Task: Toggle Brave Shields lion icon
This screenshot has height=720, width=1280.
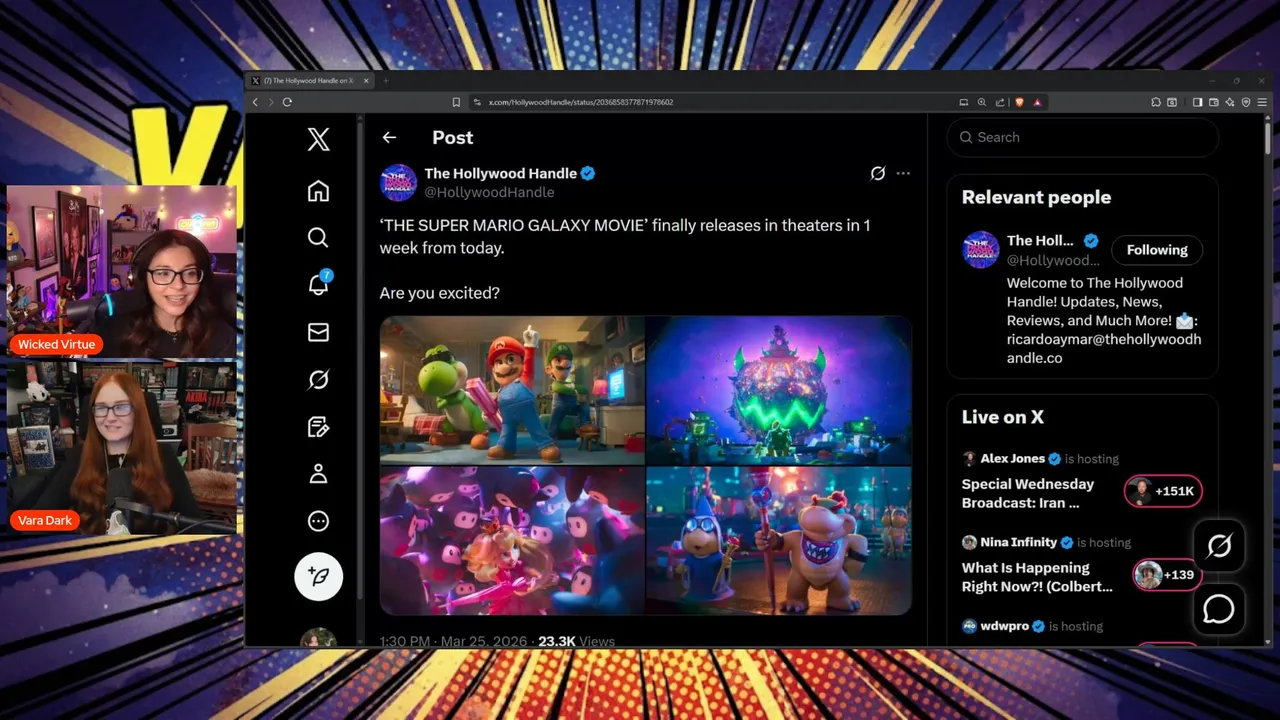Action: click(1019, 102)
